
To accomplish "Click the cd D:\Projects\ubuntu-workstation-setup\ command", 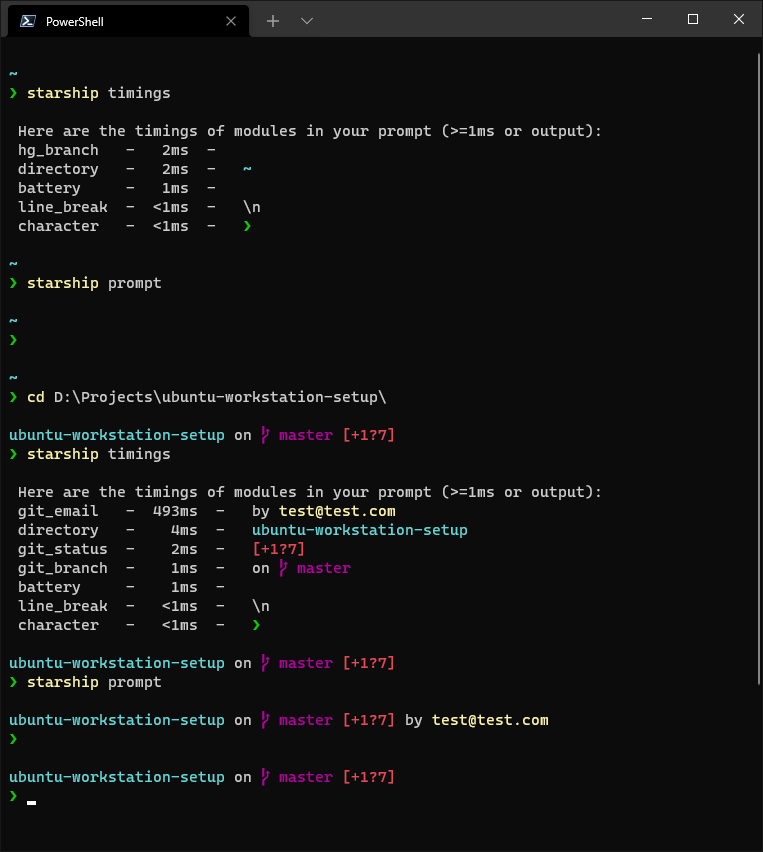I will pos(207,397).
